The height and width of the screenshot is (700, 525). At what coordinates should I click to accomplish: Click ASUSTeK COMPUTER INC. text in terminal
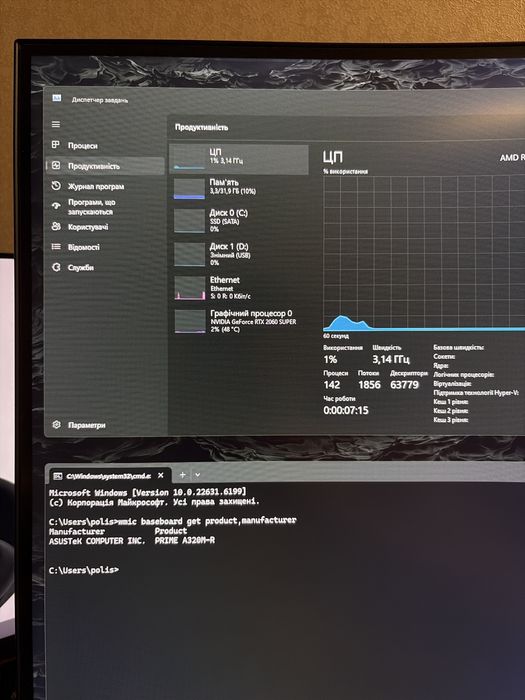97,541
